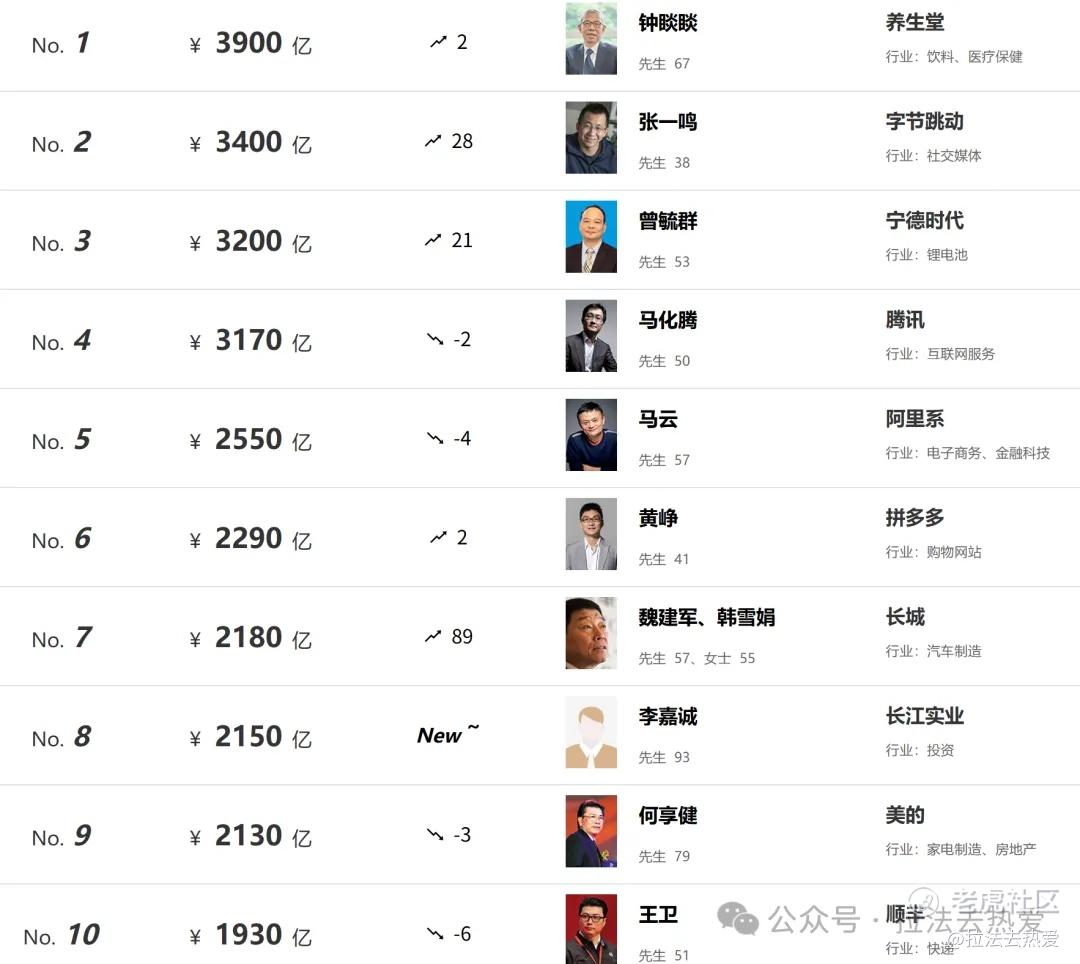
Task: Click the upward trend arrow with 89
Action: click(433, 636)
